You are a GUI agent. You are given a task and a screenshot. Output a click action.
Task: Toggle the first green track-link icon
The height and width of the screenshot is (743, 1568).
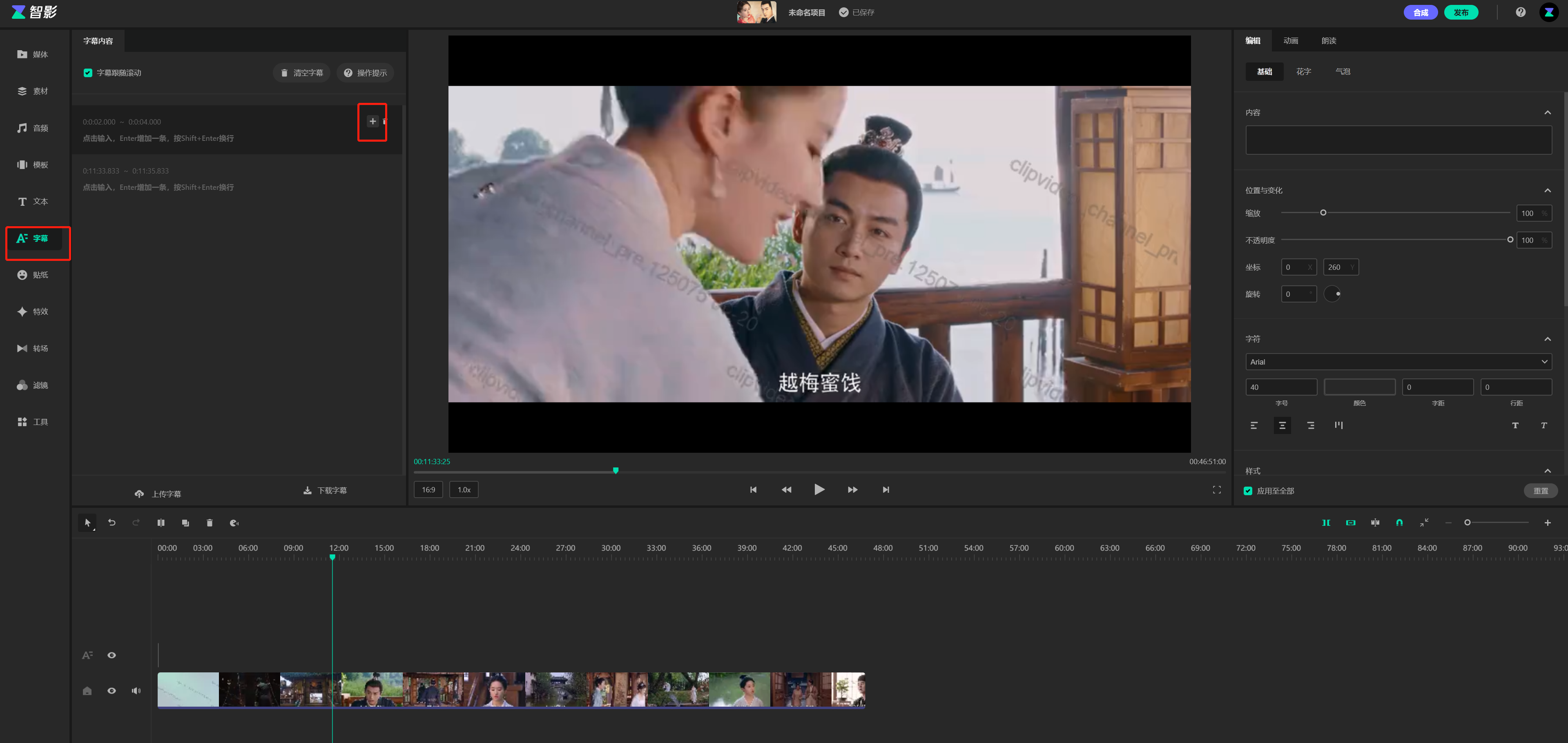coord(1326,523)
